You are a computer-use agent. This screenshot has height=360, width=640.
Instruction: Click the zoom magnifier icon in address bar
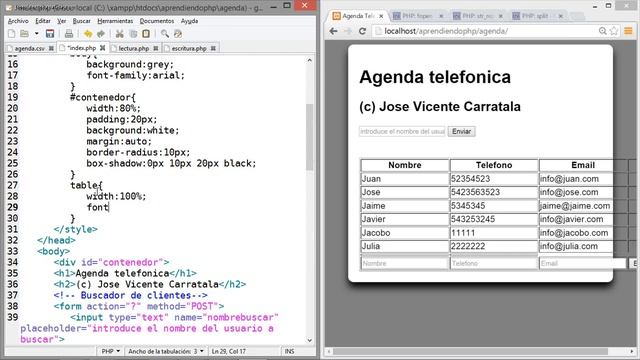(x=602, y=31)
